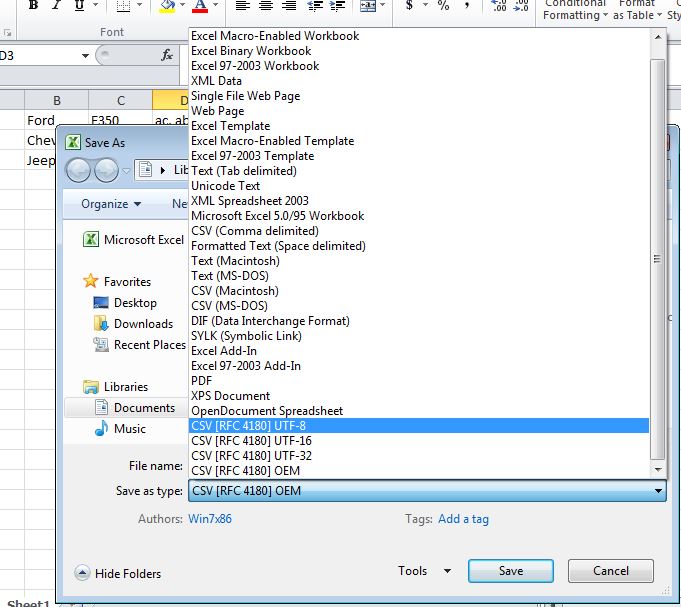
Task: Choose Excel Macro-Enabled Workbook type
Action: 419,36
